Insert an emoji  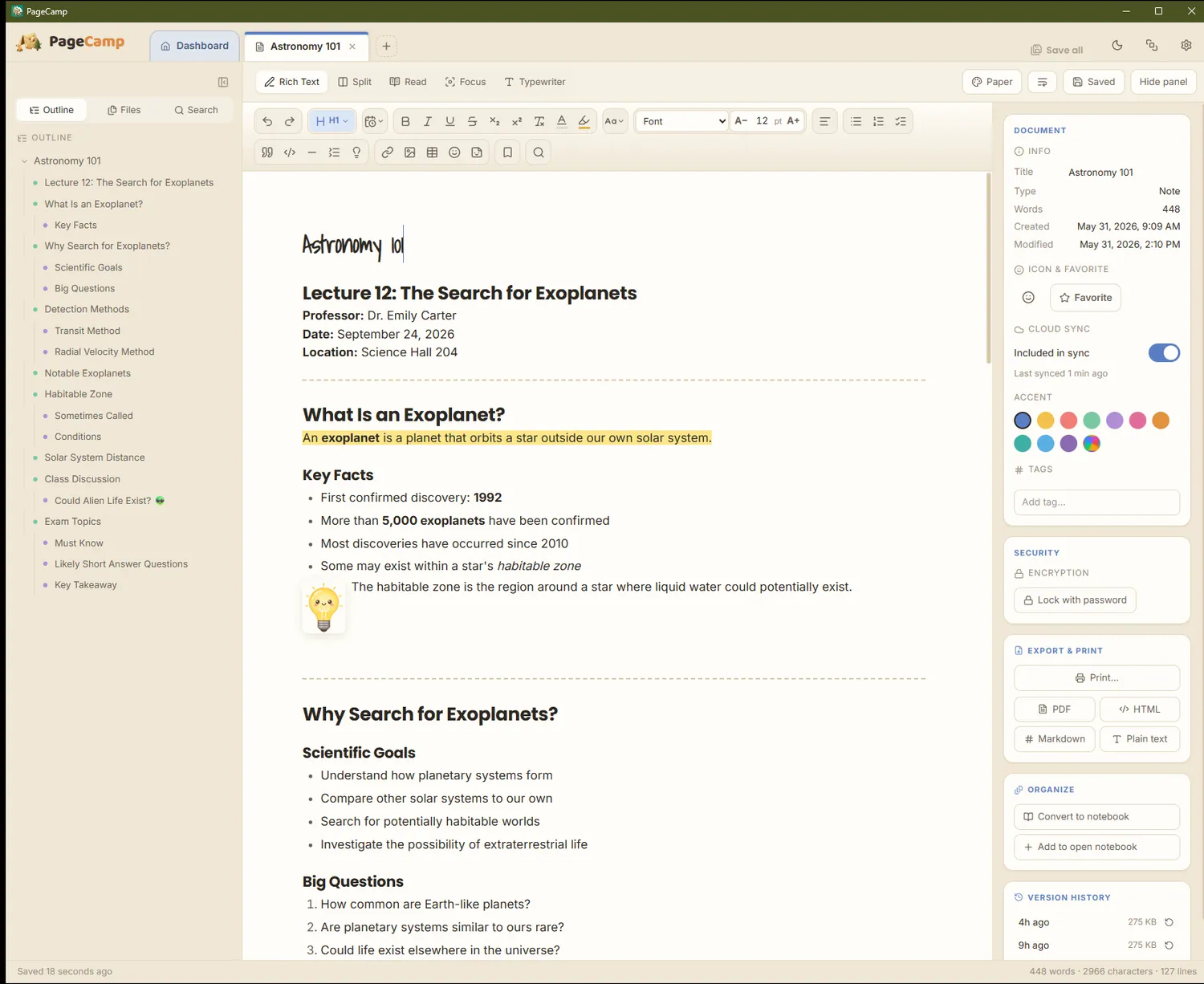[x=454, y=152]
